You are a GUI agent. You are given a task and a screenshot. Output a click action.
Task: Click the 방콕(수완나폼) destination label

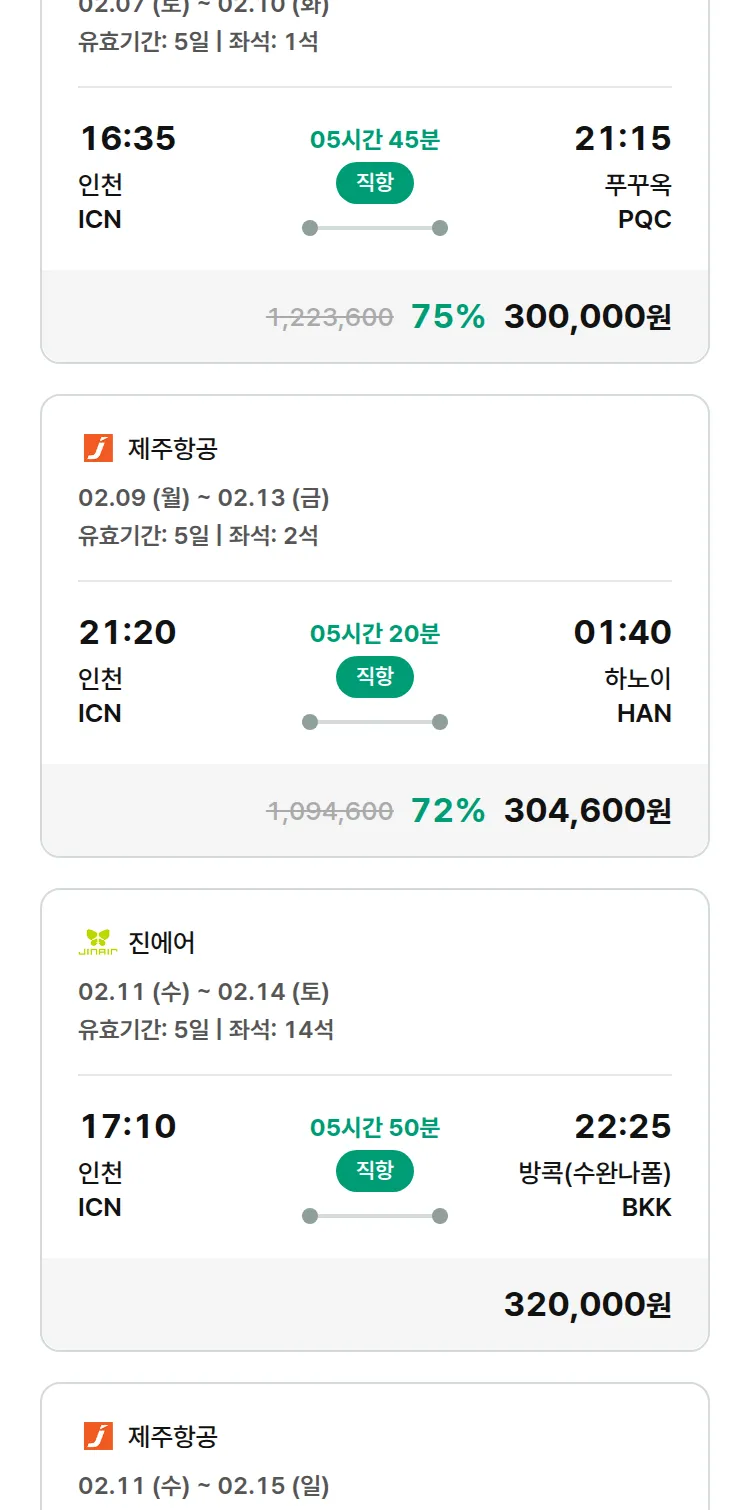coord(595,1173)
